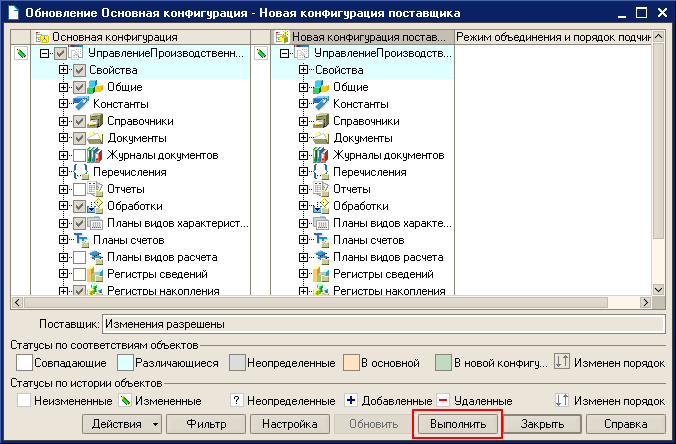Click the Константы icon in left tree
676x444 pixels.
[x=81, y=104]
